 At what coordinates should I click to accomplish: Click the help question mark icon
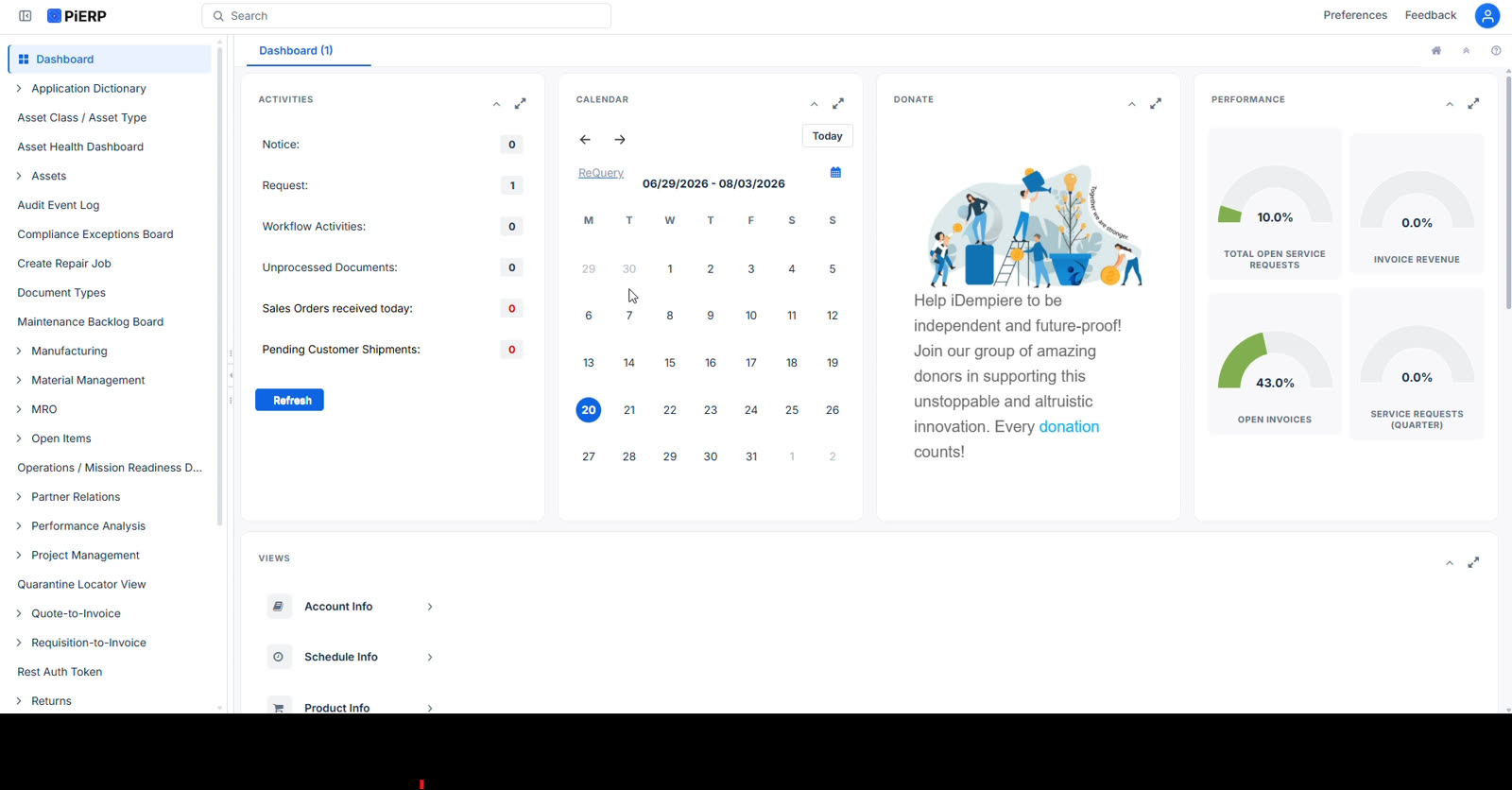point(1496,51)
